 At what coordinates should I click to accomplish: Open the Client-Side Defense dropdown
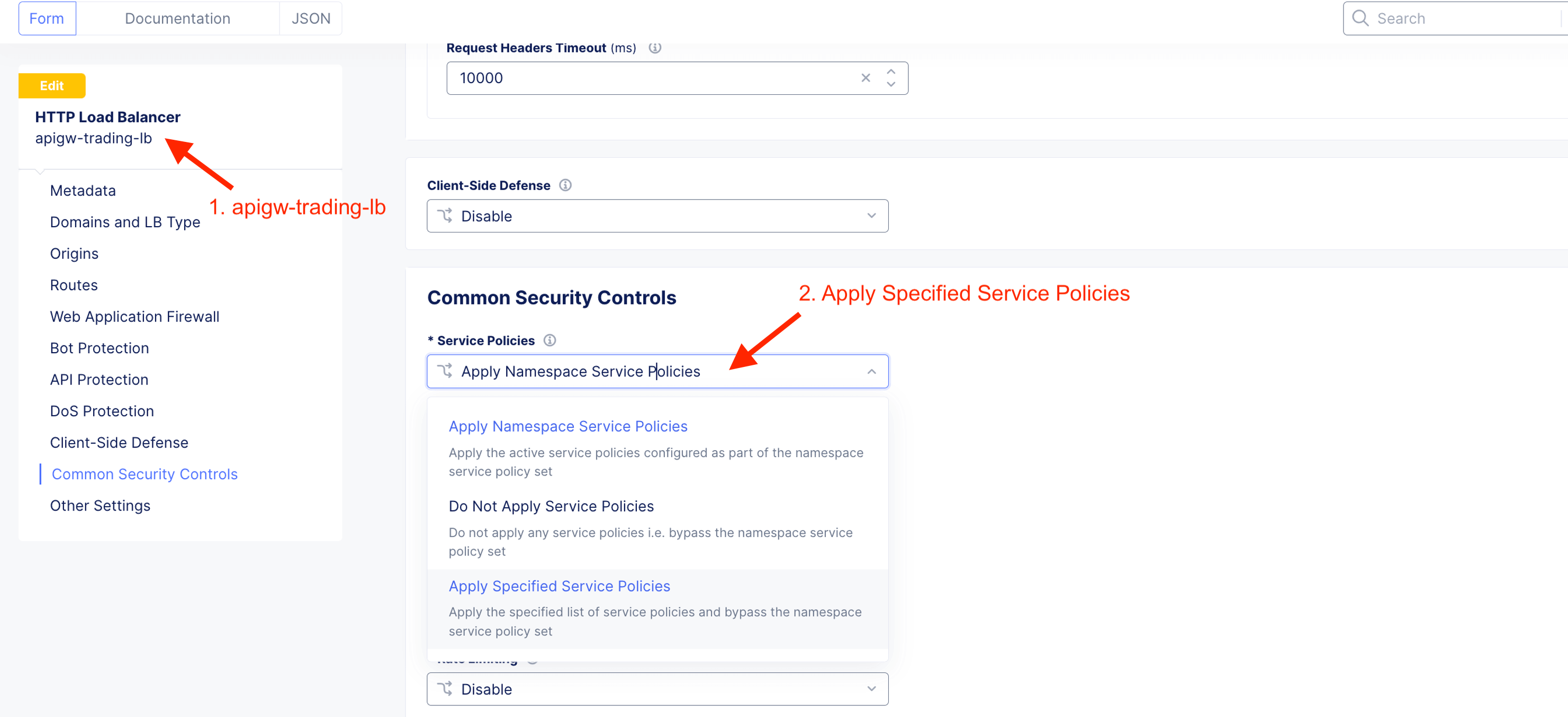point(657,216)
